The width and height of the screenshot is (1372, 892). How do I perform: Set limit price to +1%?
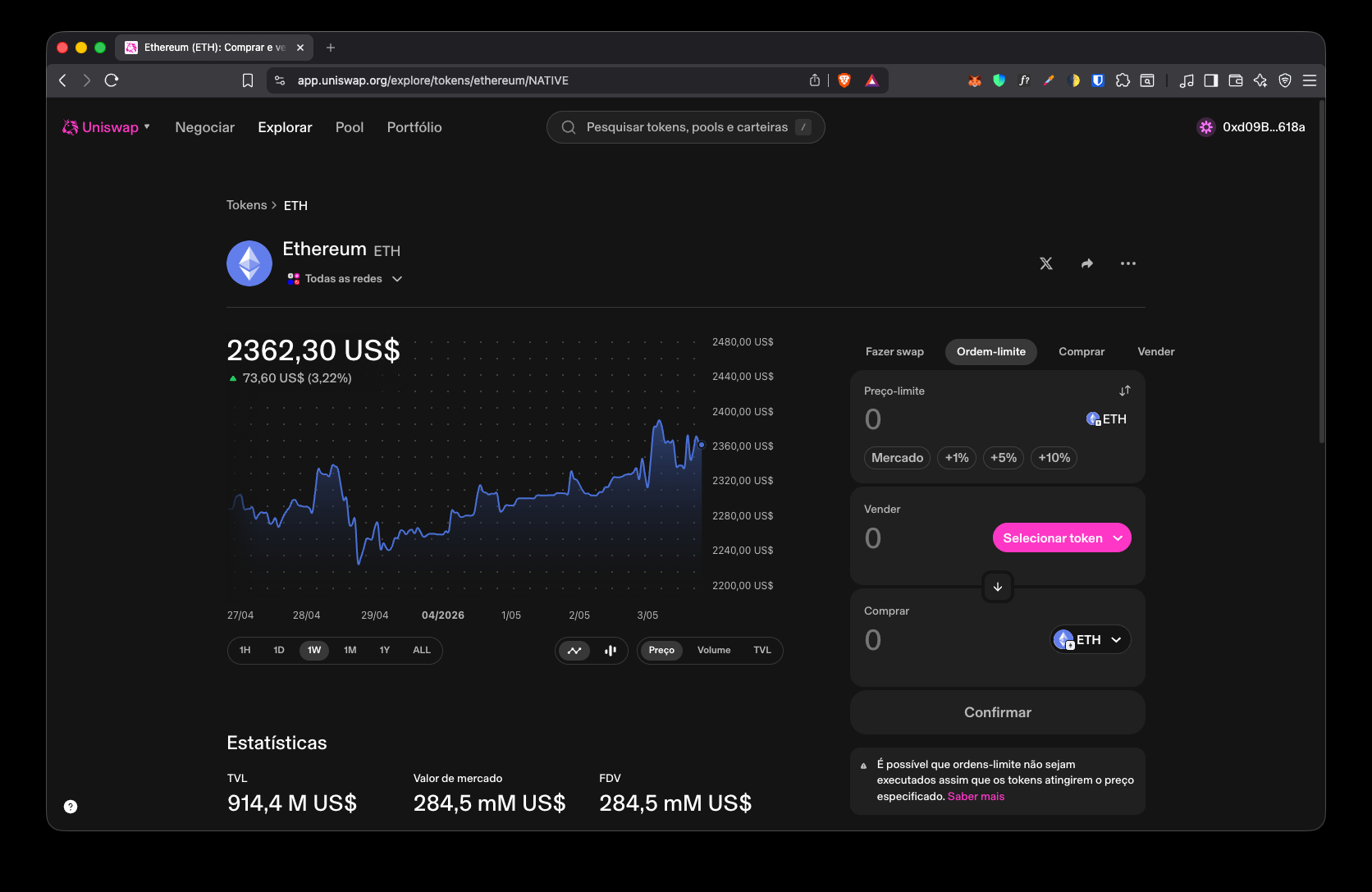(957, 458)
